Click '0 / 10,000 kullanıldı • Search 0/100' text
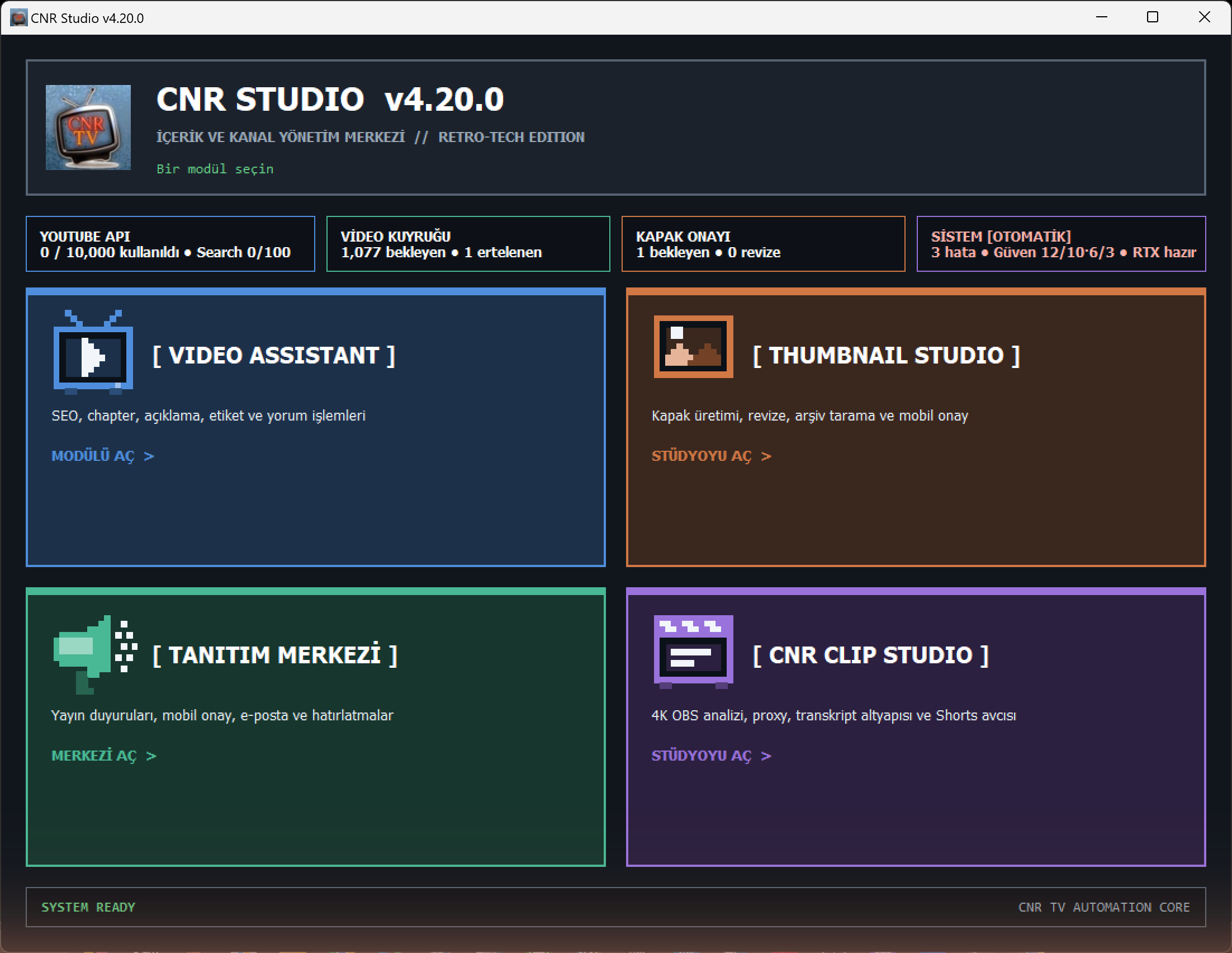Viewport: 1232px width, 953px height. tap(165, 252)
